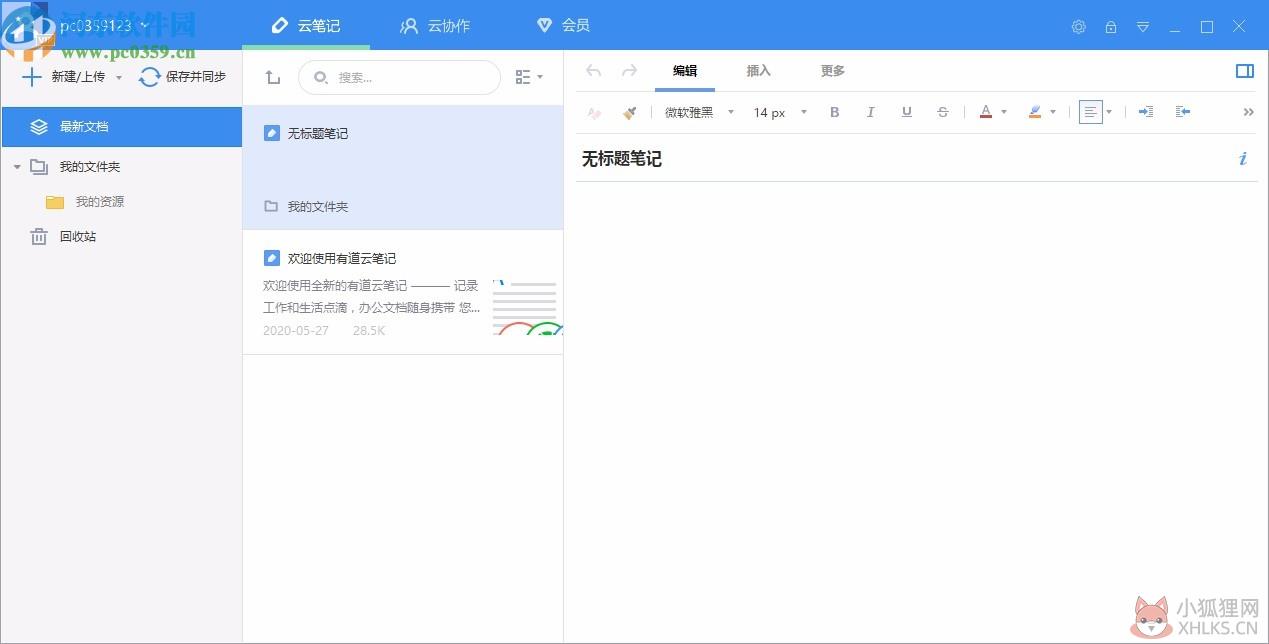This screenshot has height=644, width=1269.
Task: Apply the text highlight color
Action: pyautogui.click(x=1035, y=112)
